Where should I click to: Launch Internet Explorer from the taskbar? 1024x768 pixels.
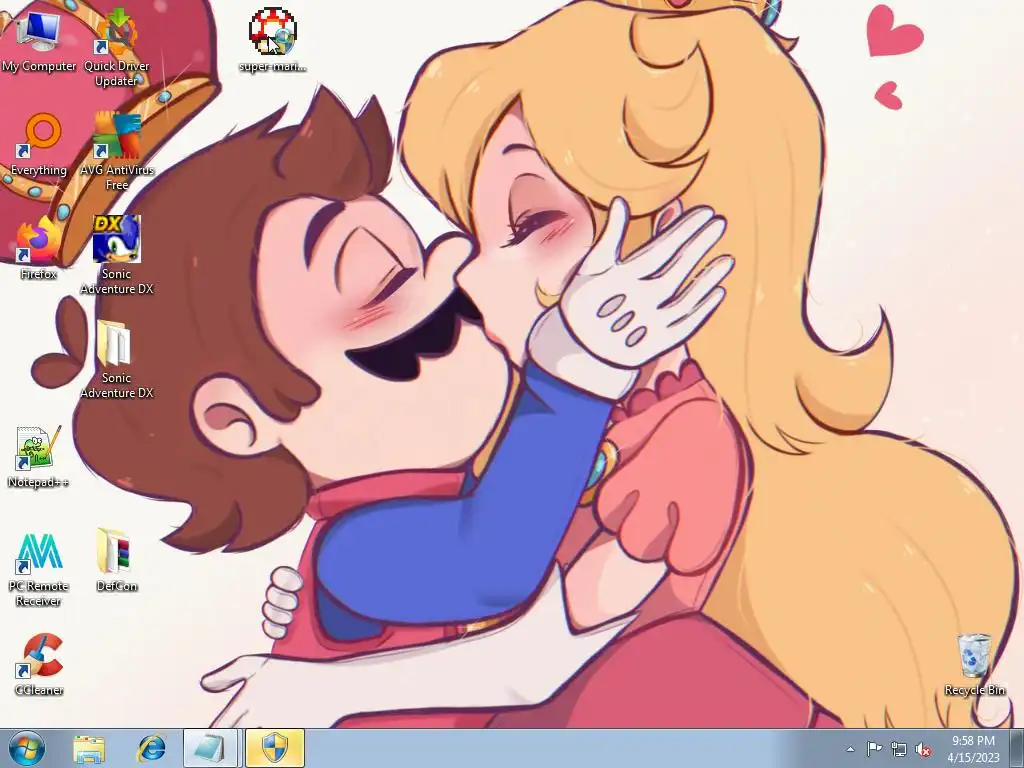coord(152,748)
